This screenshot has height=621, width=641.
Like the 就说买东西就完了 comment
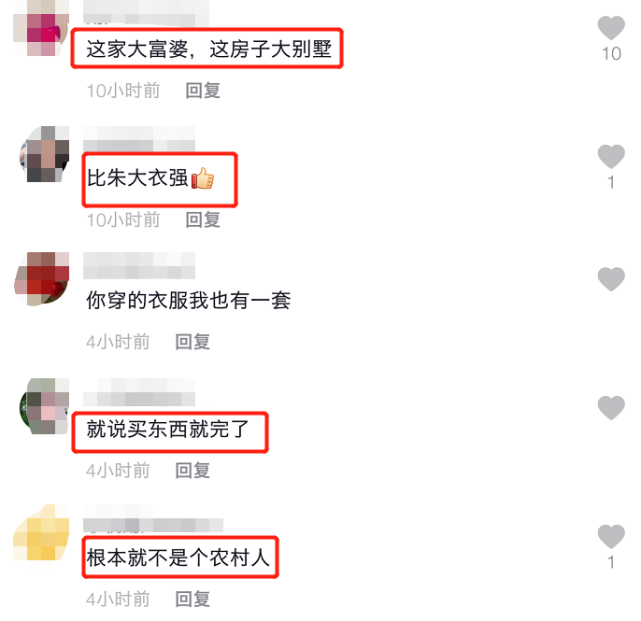pyautogui.click(x=611, y=408)
